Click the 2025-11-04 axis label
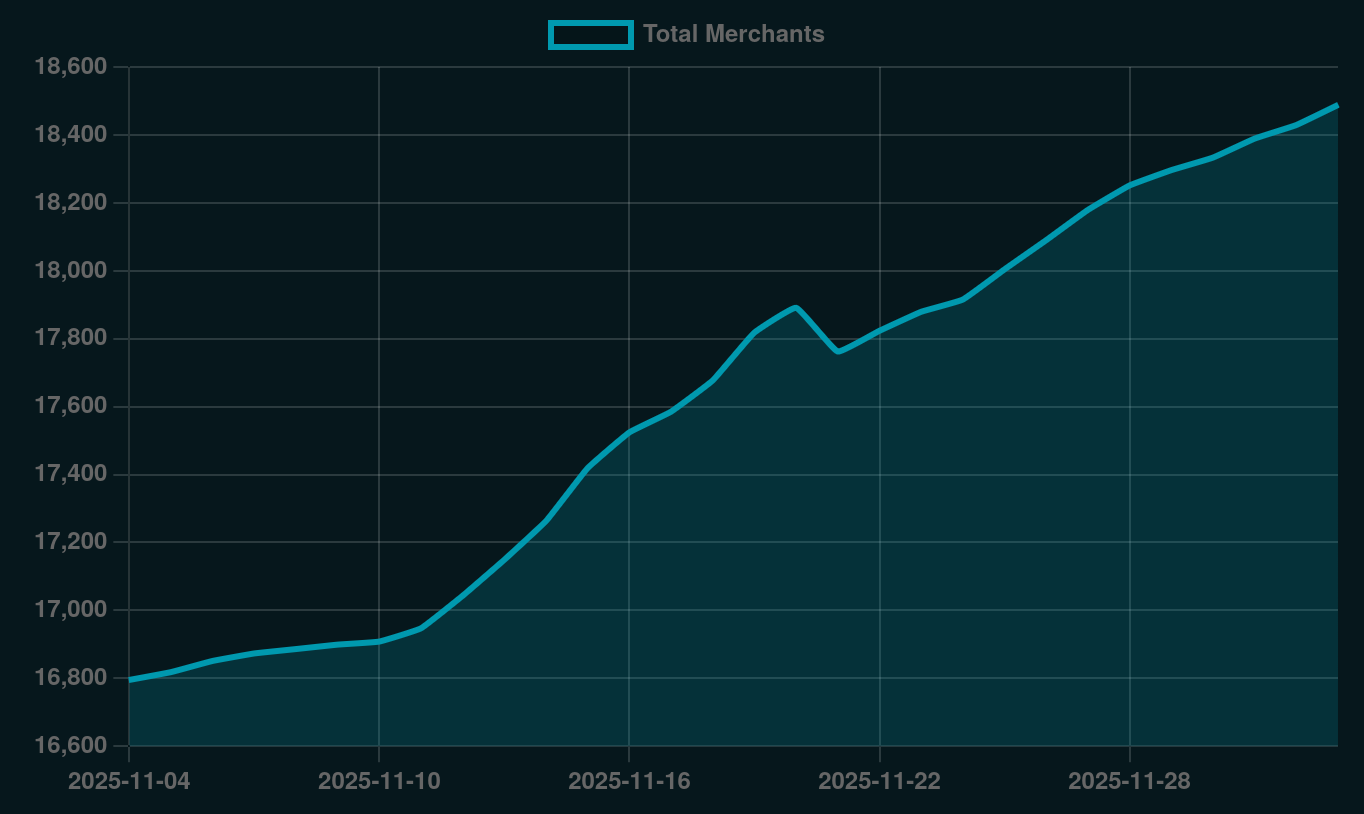This screenshot has width=1364, height=814. click(130, 782)
